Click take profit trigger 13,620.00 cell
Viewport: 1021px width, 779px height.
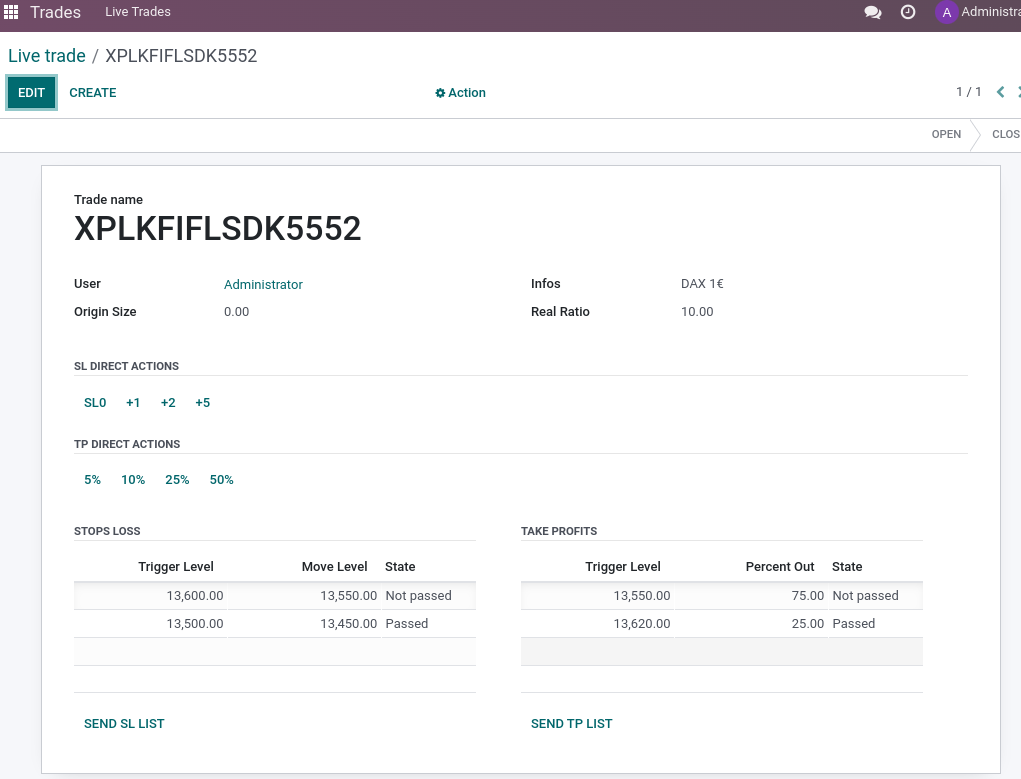tap(597, 623)
